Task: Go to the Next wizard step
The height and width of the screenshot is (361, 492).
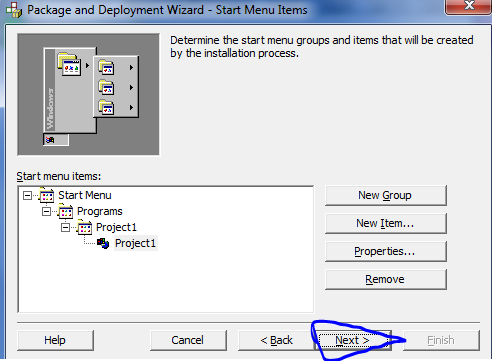Action: tap(353, 340)
